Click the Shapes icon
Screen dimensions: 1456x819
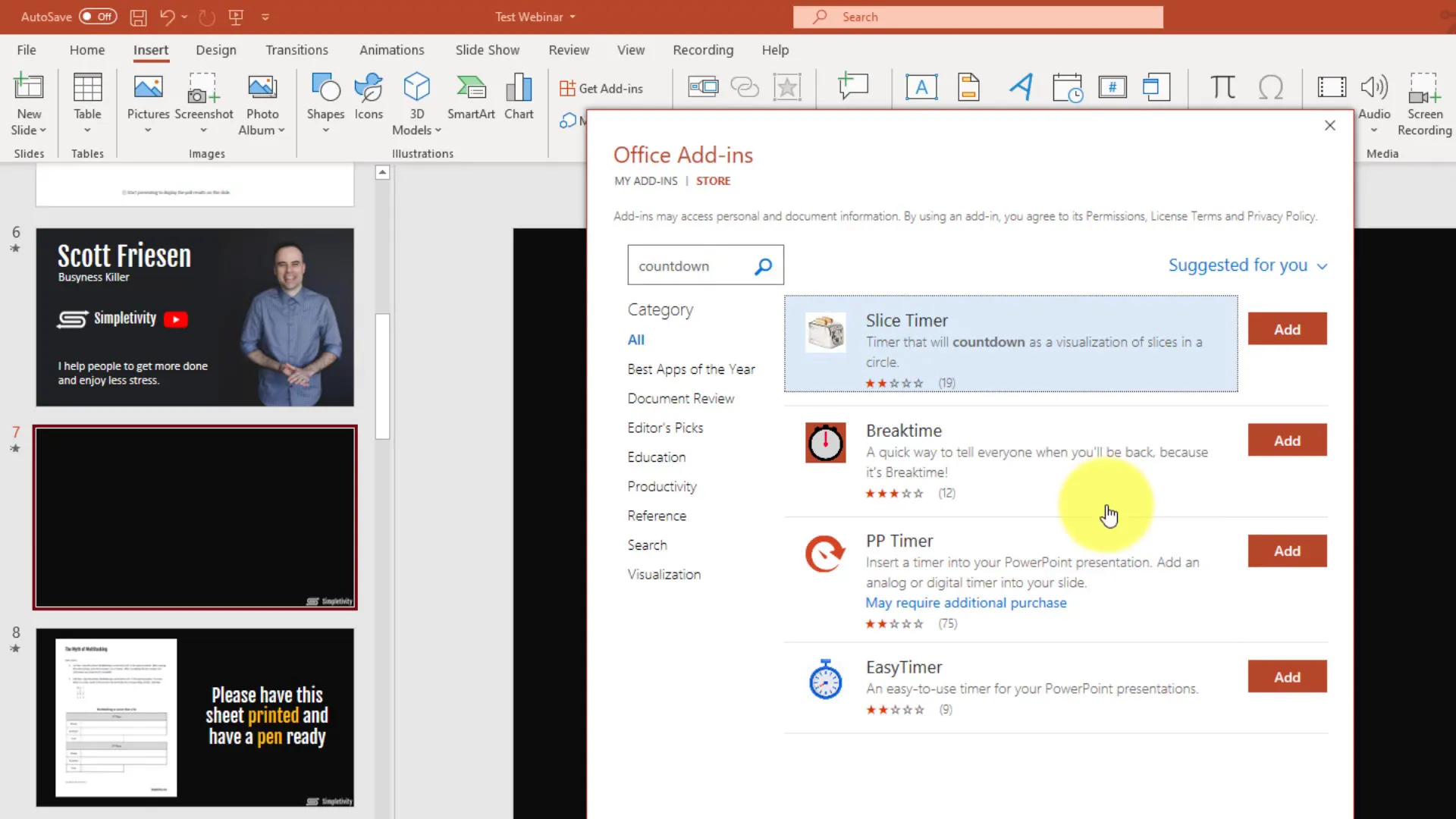point(325,87)
